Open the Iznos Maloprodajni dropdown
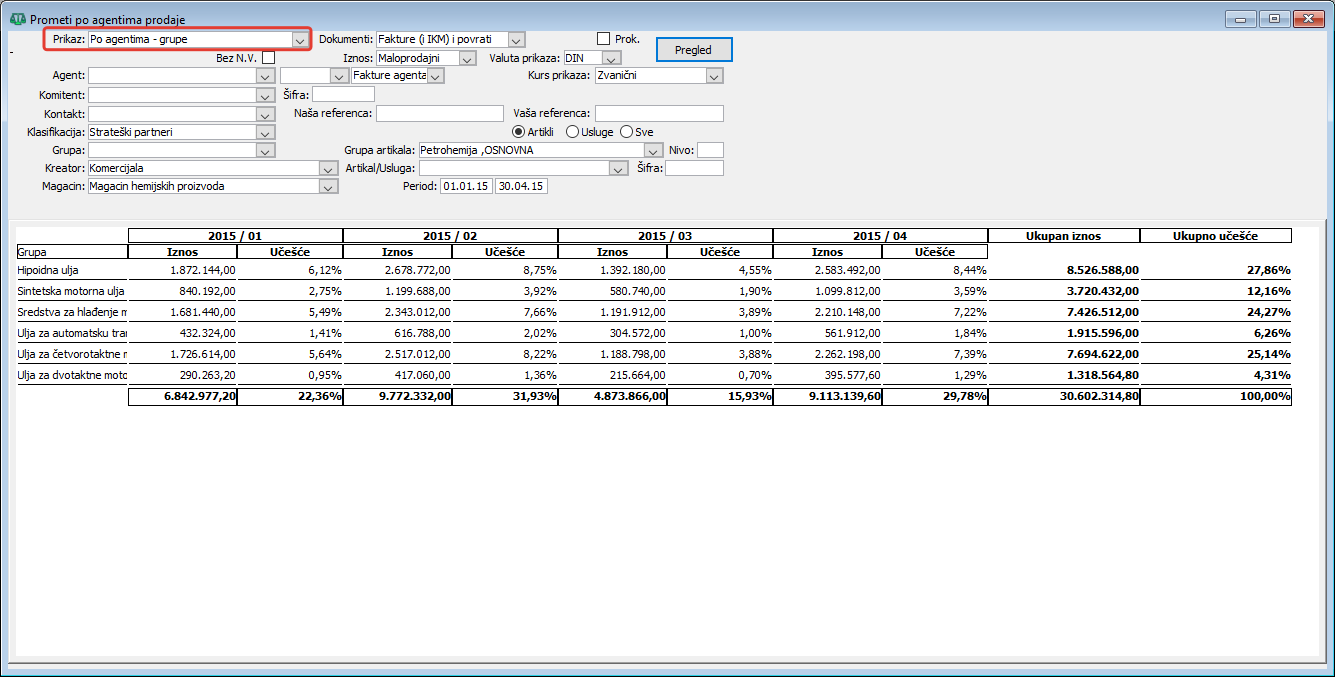This screenshot has width=1335, height=677. point(467,59)
